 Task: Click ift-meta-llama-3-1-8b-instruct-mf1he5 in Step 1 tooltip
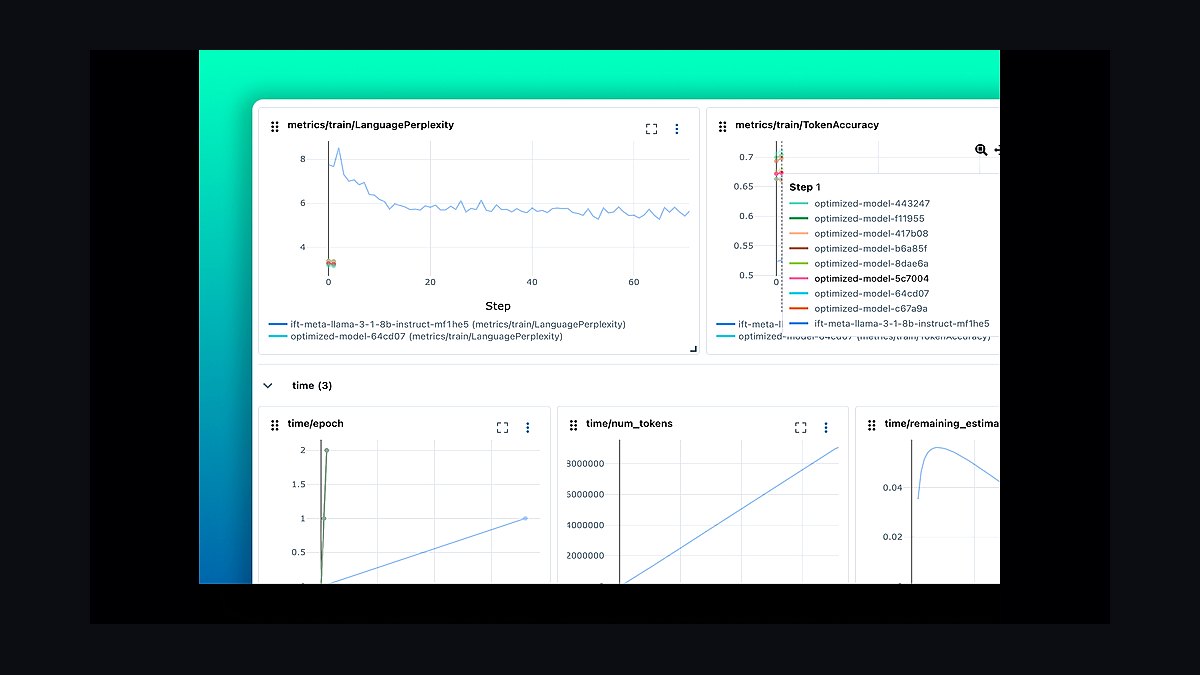[890, 324]
